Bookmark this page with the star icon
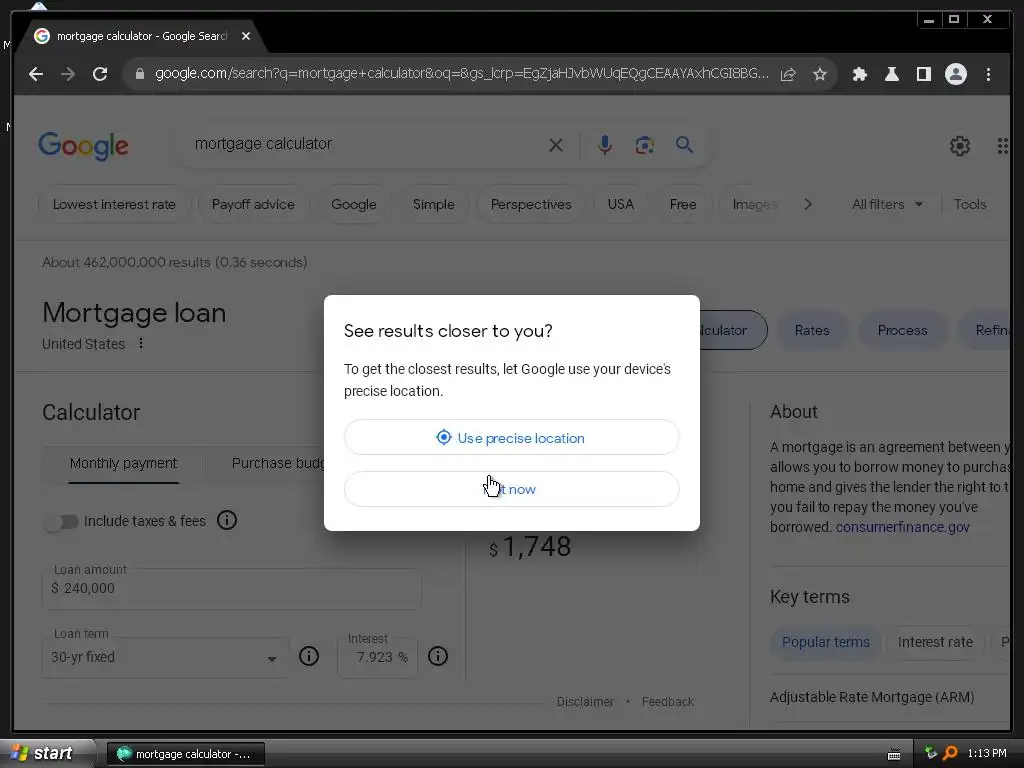The image size is (1024, 768). (820, 74)
